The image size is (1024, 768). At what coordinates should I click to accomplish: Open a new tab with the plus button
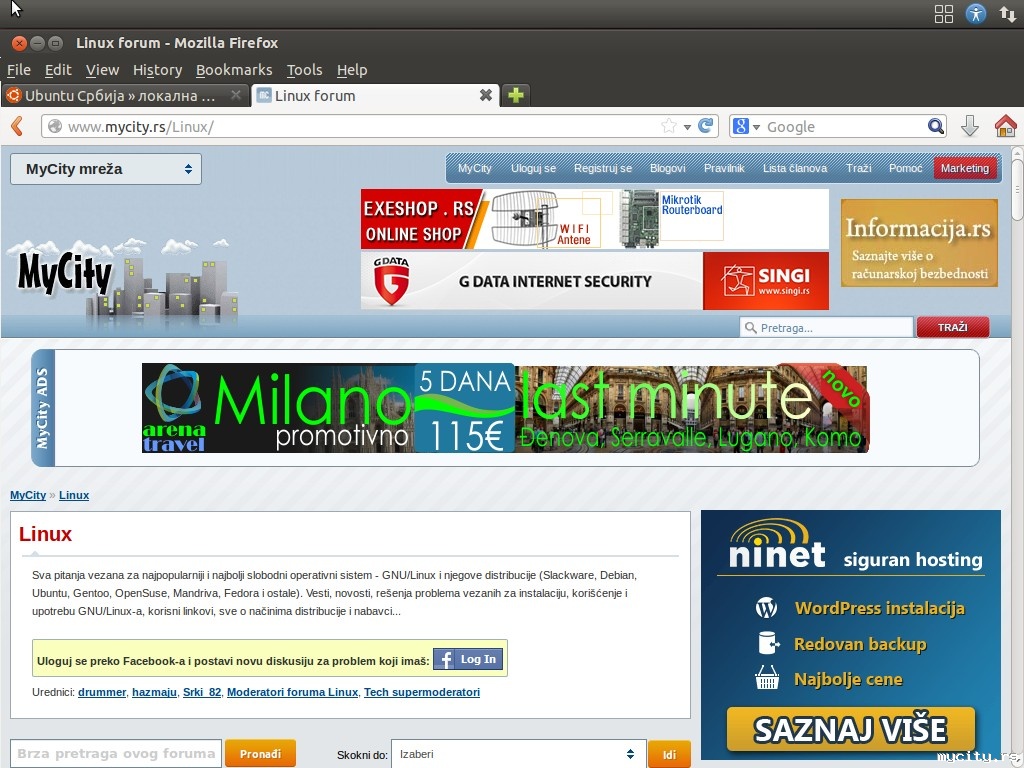[x=515, y=95]
